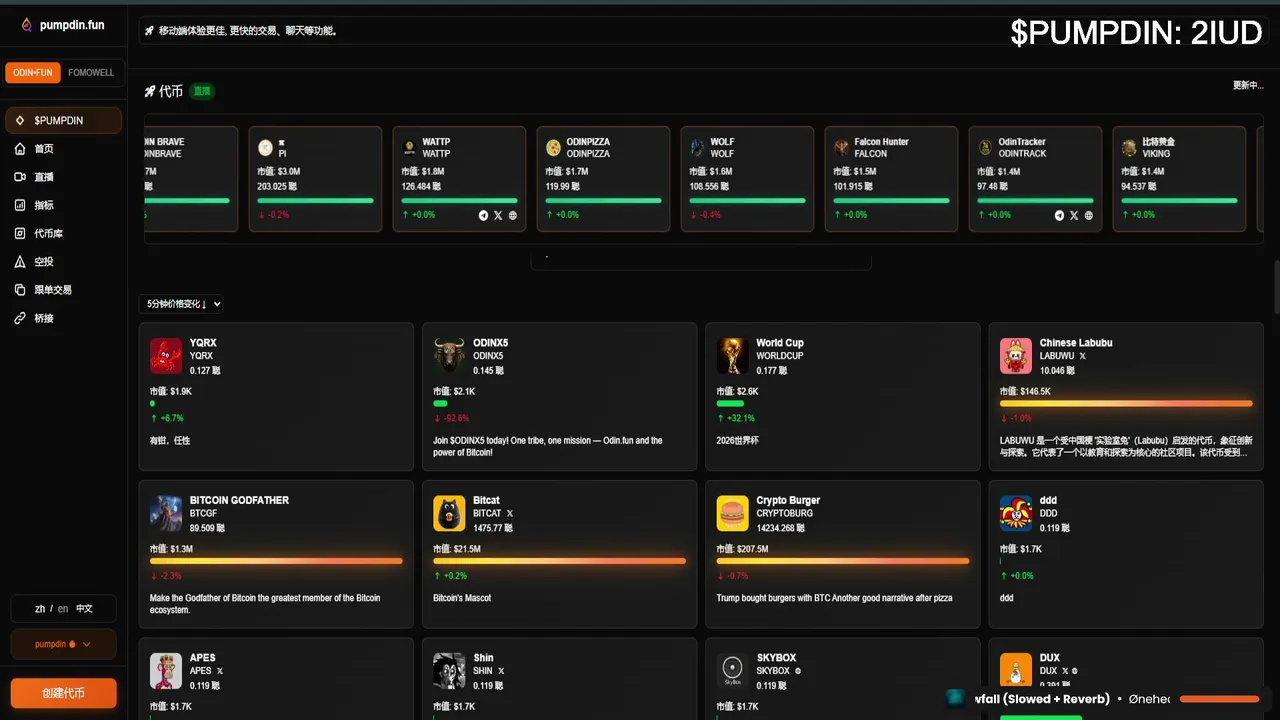The height and width of the screenshot is (720, 1280).
Task: Open the 直播 live camera icon
Action: click(x=20, y=177)
